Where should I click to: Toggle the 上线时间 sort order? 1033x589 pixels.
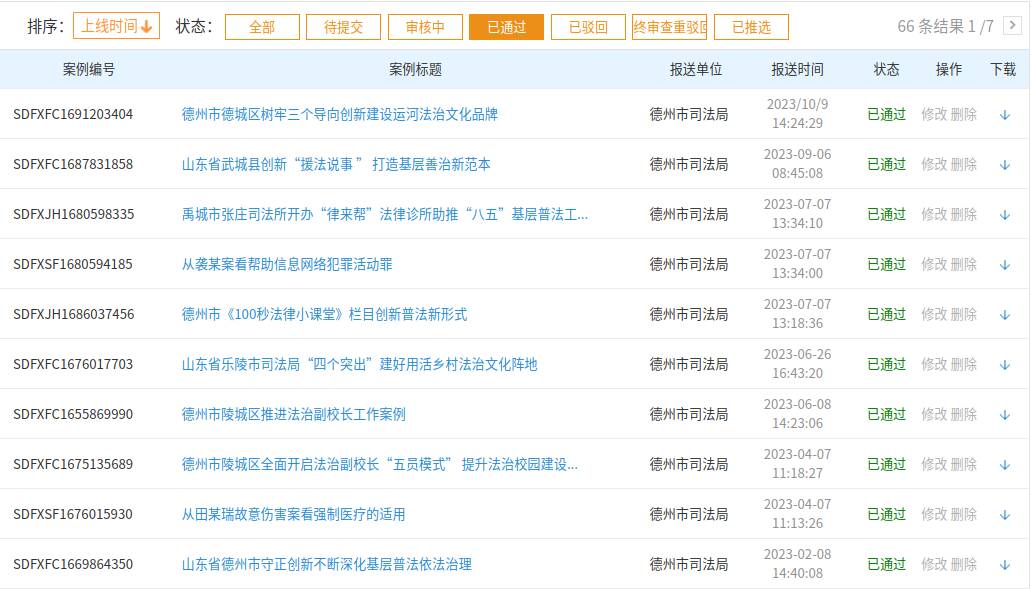point(116,27)
